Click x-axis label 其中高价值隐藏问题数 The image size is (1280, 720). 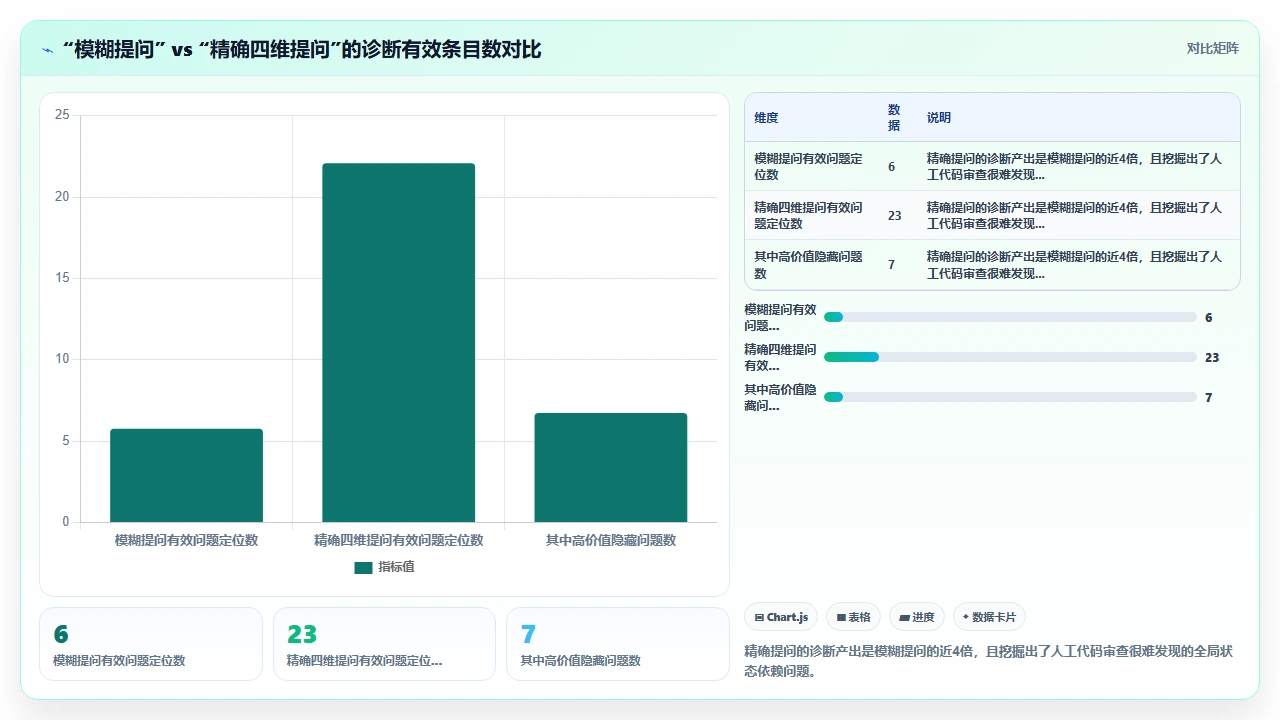pyautogui.click(x=610, y=540)
